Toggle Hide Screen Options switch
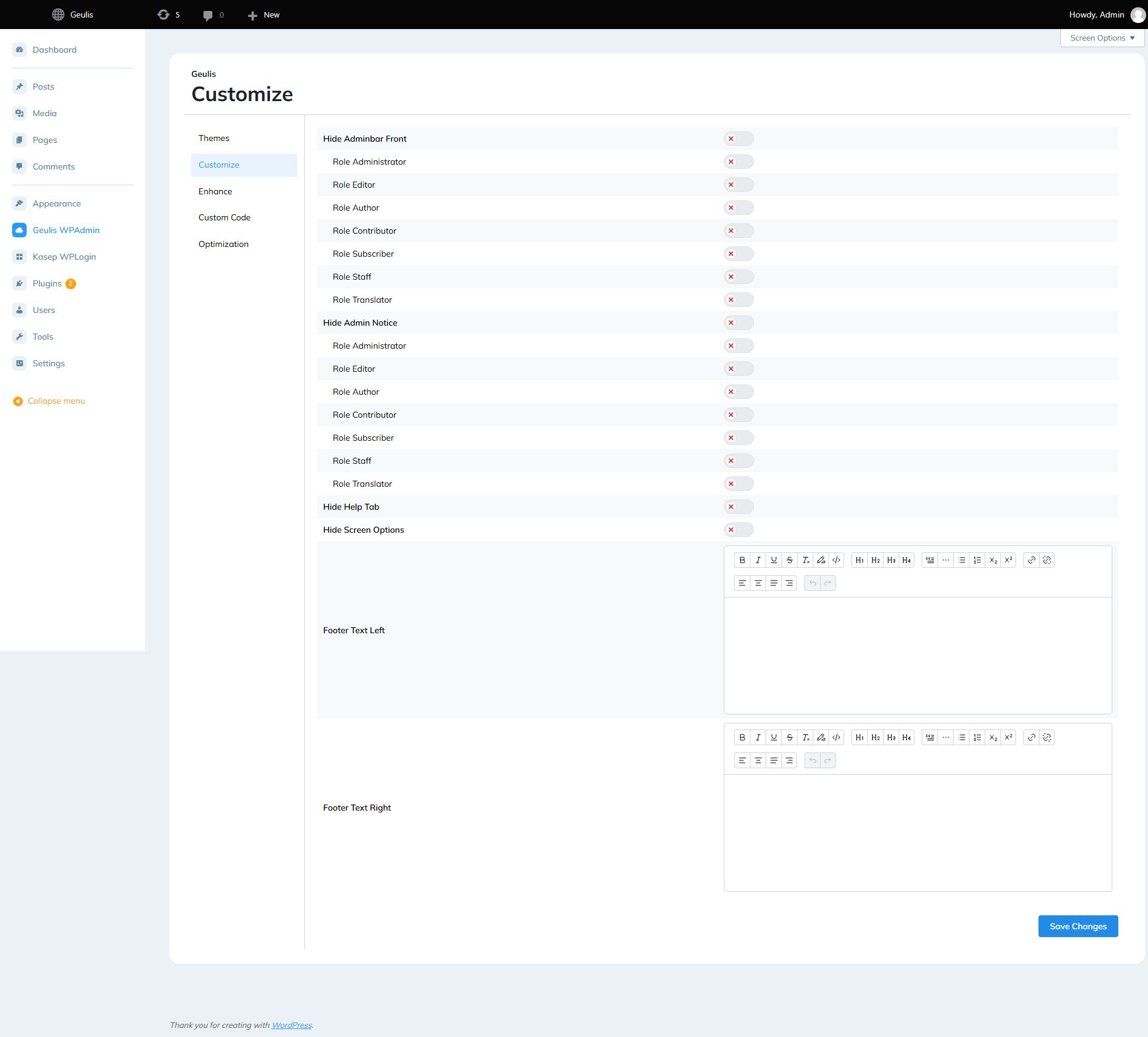Viewport: 1148px width, 1037px height. tap(738, 530)
